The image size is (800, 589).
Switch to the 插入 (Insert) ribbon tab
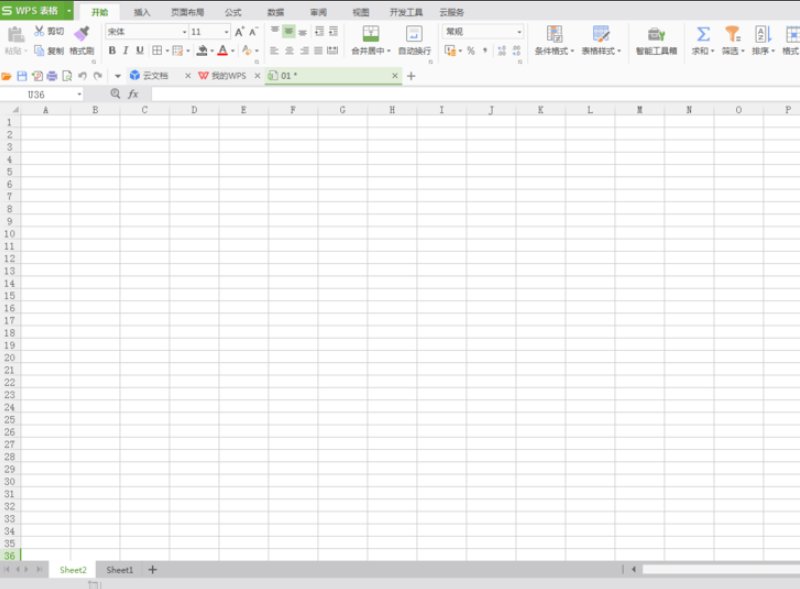(x=142, y=12)
